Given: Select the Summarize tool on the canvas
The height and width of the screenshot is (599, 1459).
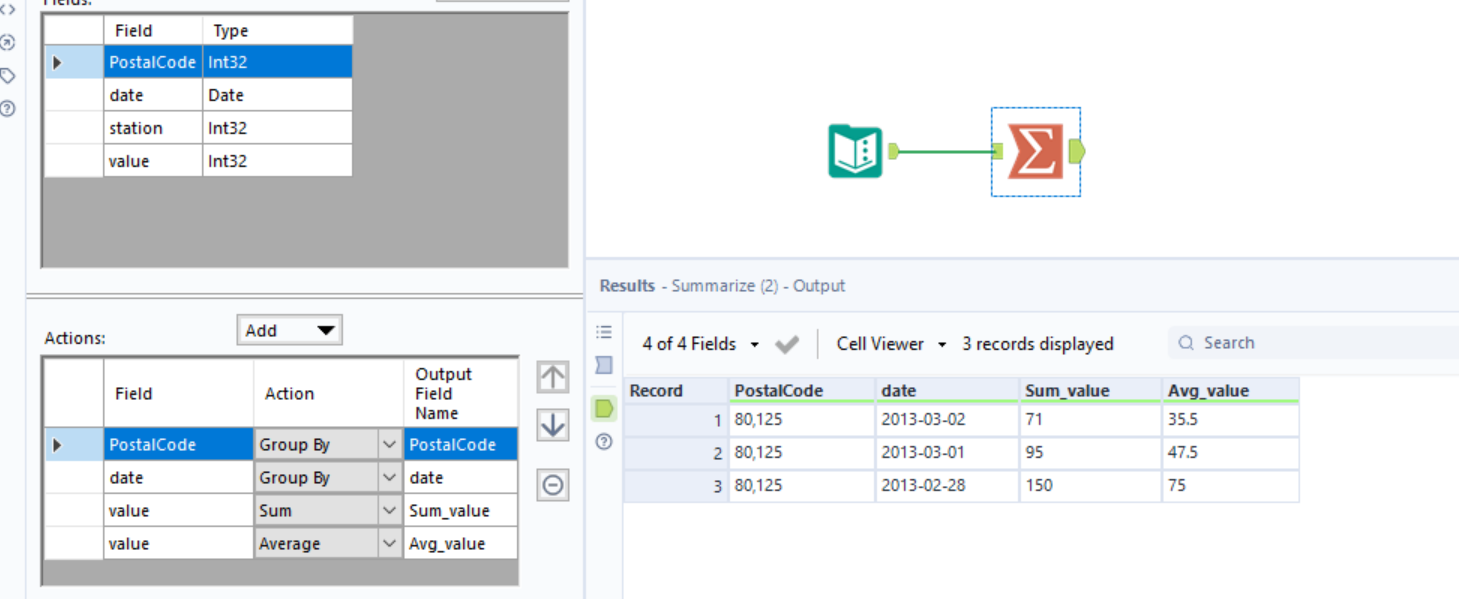Looking at the screenshot, I should tap(1036, 151).
